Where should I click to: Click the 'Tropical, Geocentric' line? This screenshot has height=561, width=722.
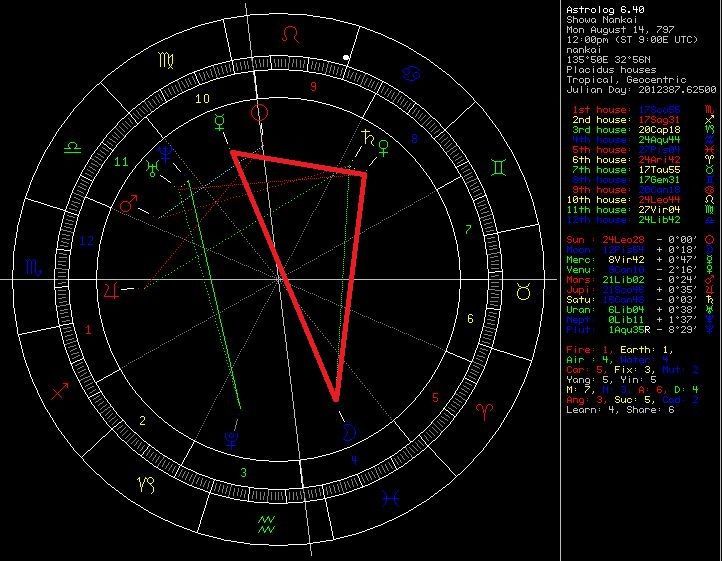626,80
